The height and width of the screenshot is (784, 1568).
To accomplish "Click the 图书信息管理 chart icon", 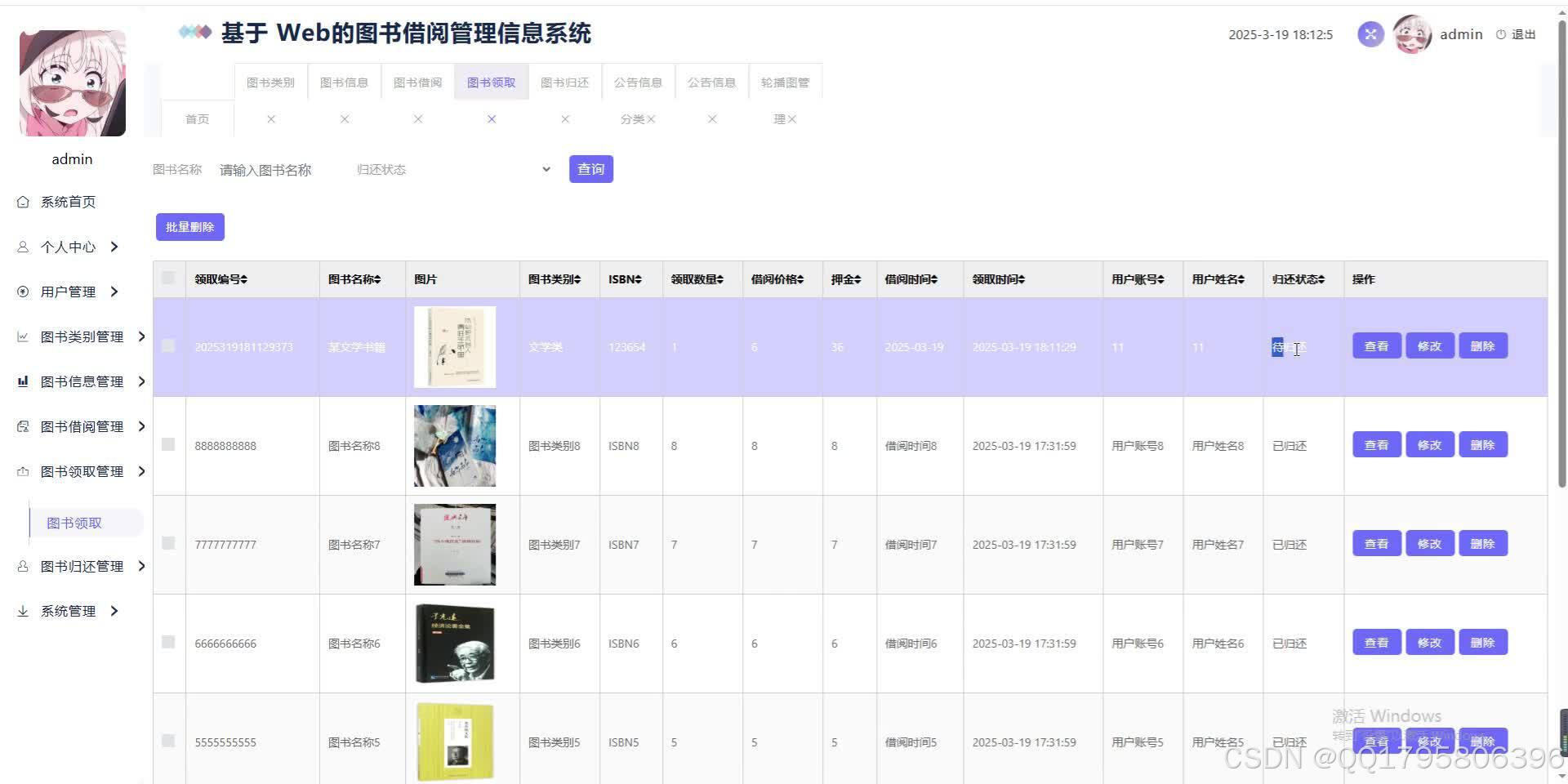I will [23, 381].
